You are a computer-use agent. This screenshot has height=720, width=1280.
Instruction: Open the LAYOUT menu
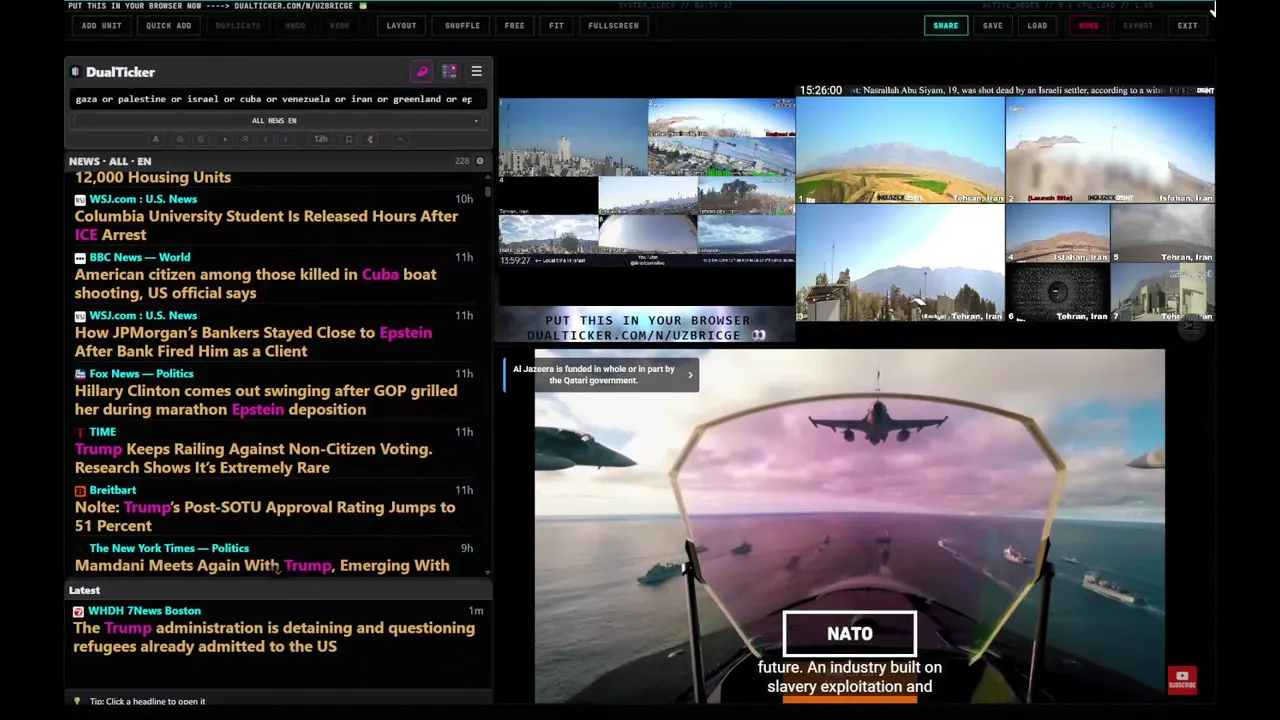(402, 26)
